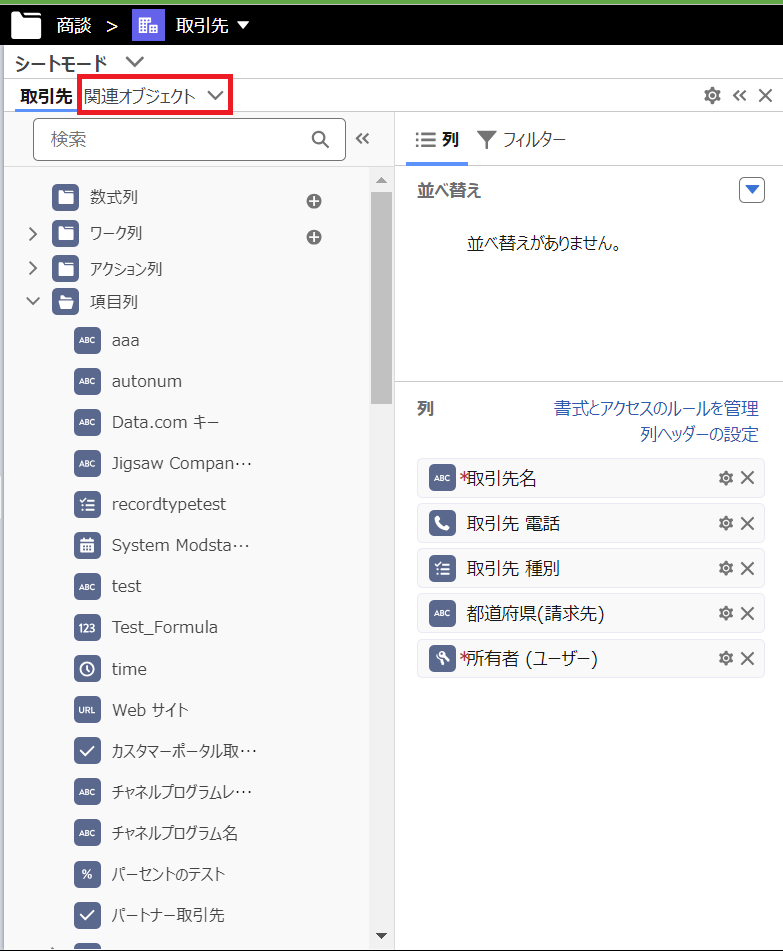Viewport: 783px width, 951px height.
Task: Expand the アクション列 folder
Action: [x=33, y=268]
